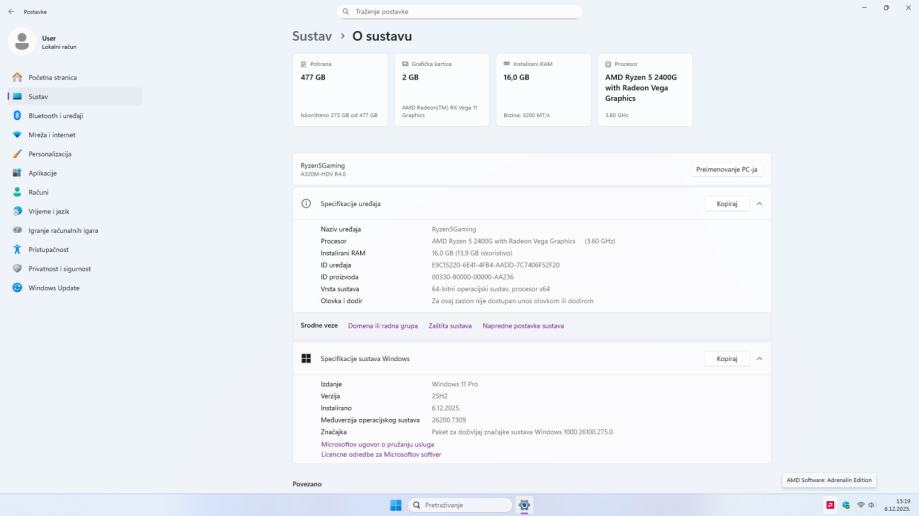Click the Vrsta sustava 64-bitni operacijski sustav value

tap(491, 288)
